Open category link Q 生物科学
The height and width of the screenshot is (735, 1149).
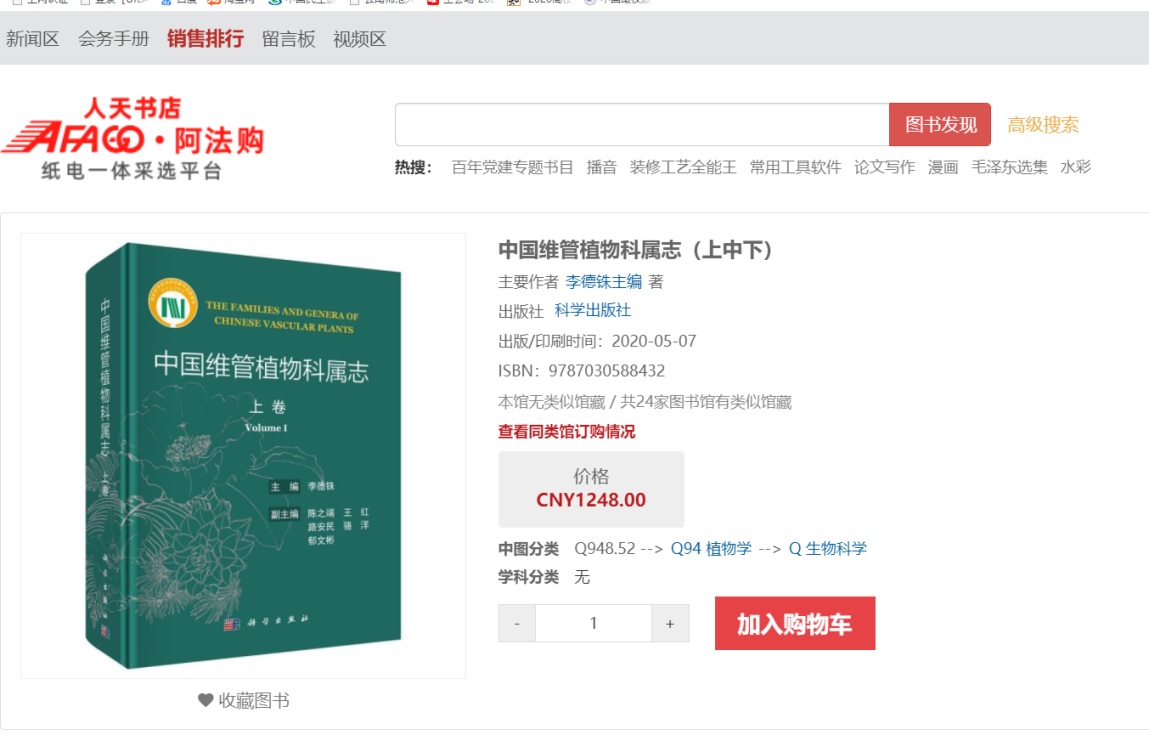[828, 548]
